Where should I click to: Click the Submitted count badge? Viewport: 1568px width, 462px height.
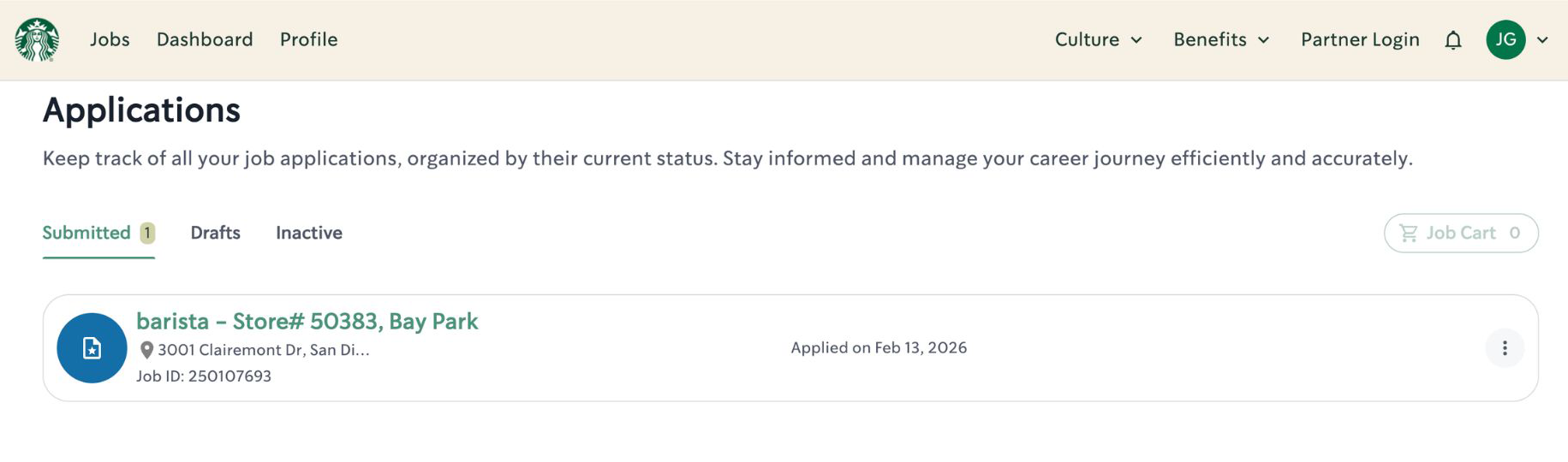point(147,233)
